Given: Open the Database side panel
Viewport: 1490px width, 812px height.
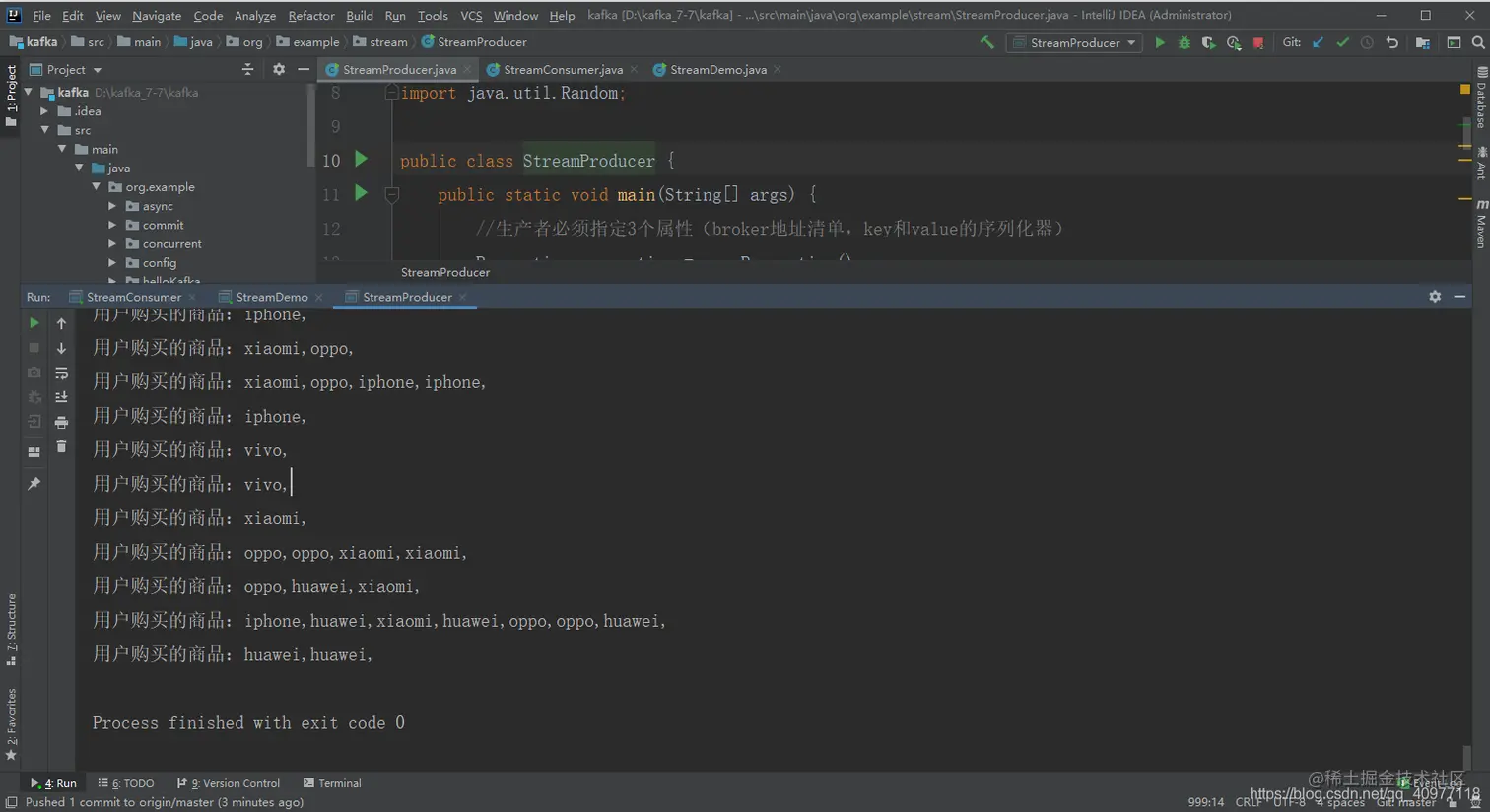Looking at the screenshot, I should click(x=1480, y=97).
